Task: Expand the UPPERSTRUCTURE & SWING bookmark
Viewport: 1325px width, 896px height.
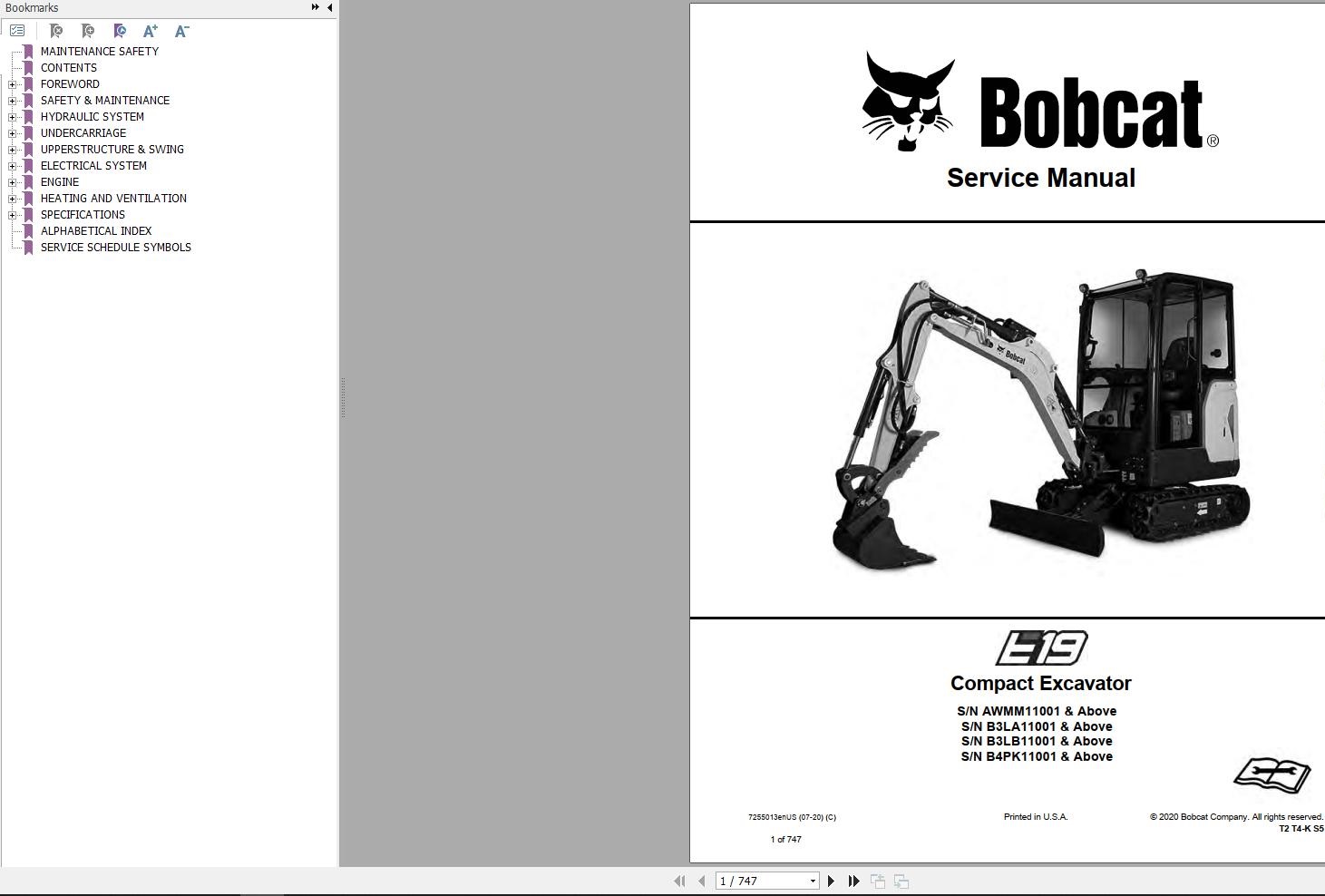Action: click(12, 150)
